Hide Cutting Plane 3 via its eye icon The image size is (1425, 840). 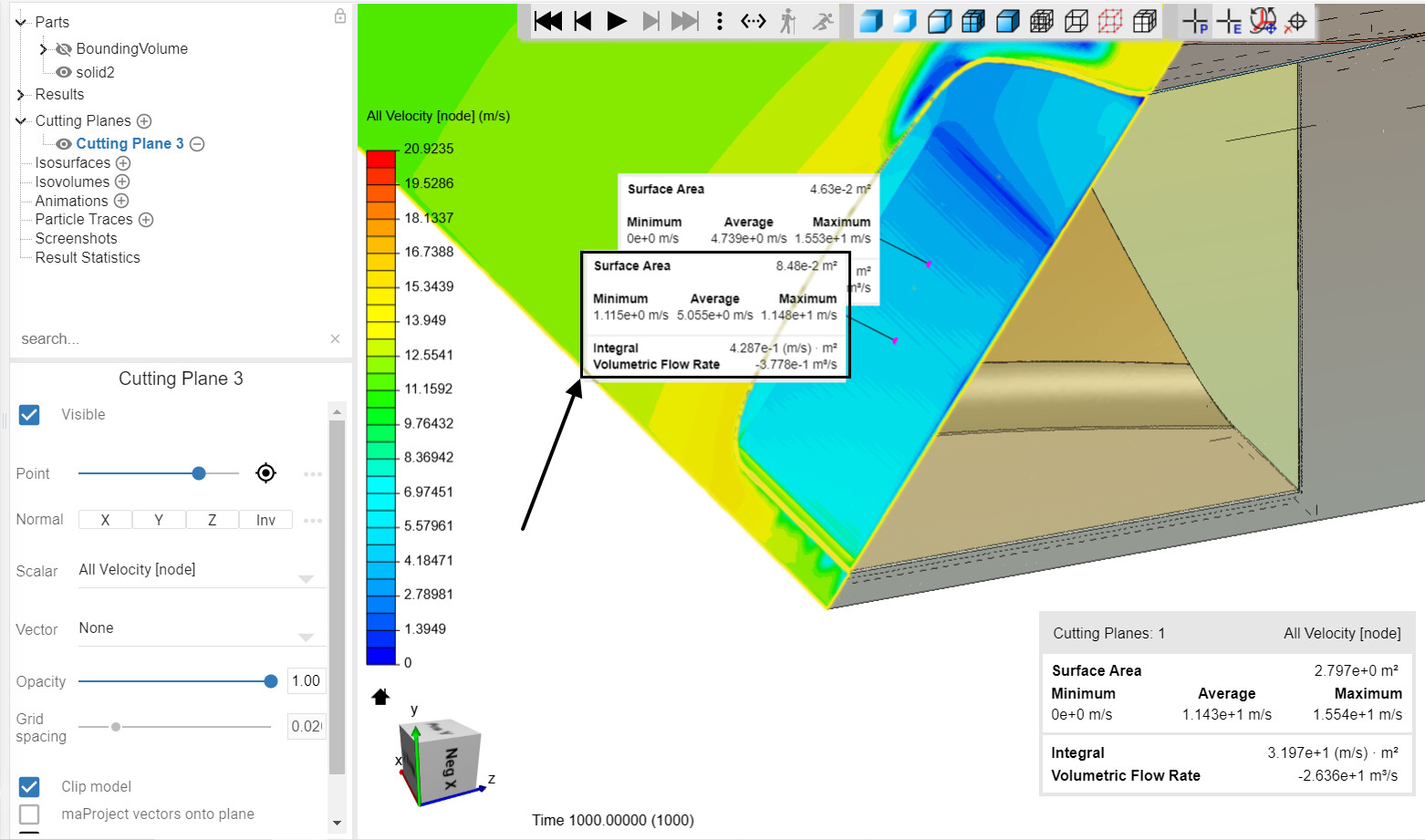click(64, 144)
